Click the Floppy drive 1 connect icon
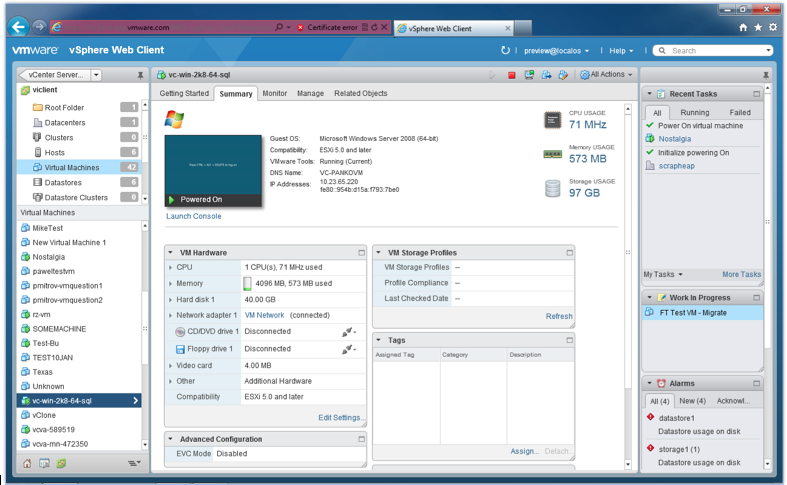Screen dimensions: 787x485 [348, 349]
